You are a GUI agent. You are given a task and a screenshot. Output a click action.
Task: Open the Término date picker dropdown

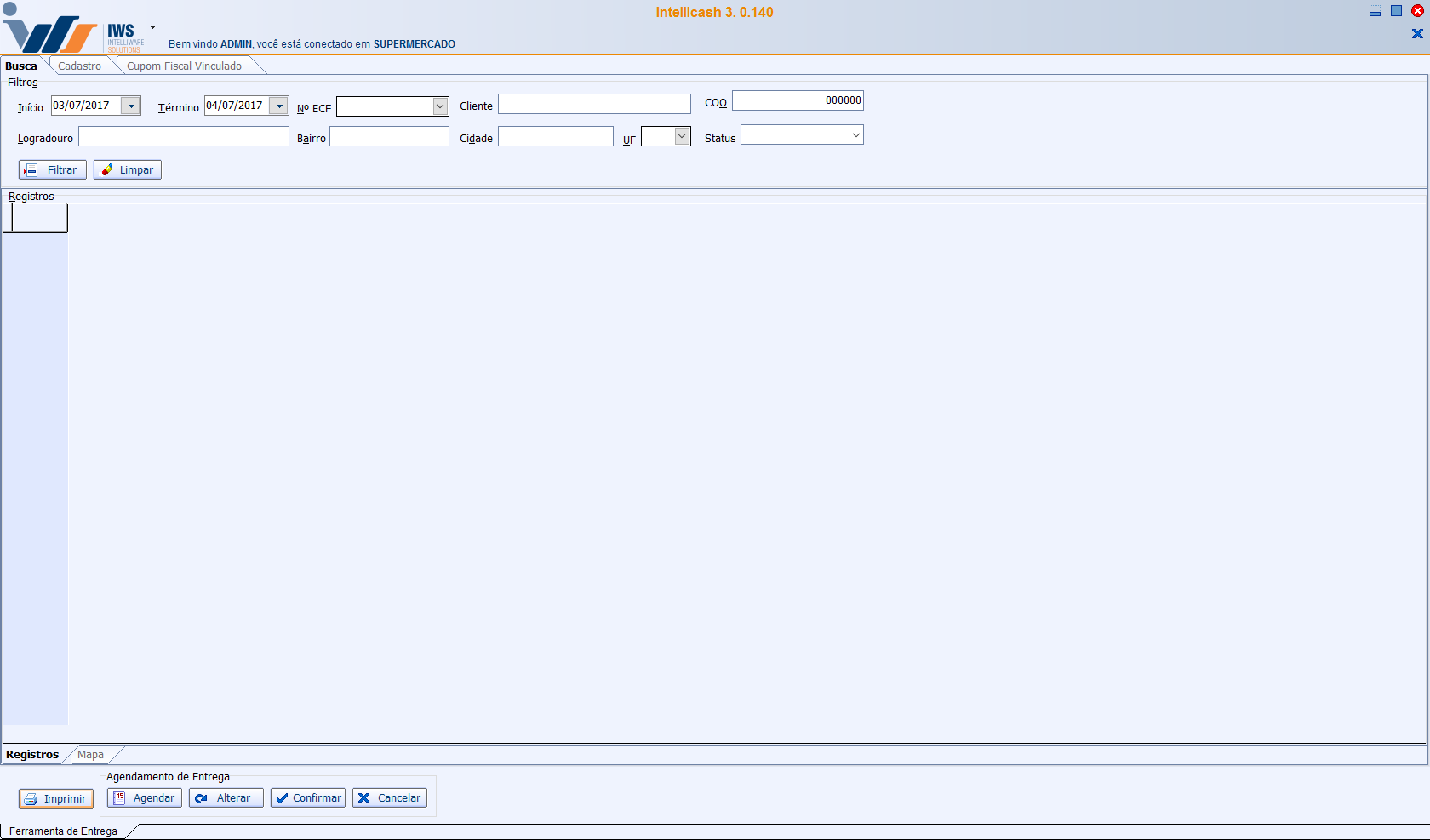click(x=279, y=106)
